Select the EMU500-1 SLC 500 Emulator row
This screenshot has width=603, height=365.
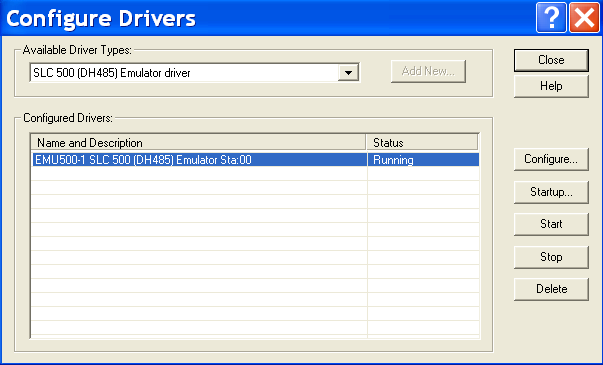[256, 160]
